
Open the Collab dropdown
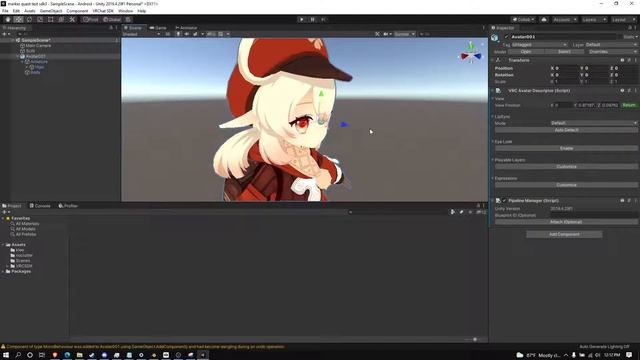point(524,20)
